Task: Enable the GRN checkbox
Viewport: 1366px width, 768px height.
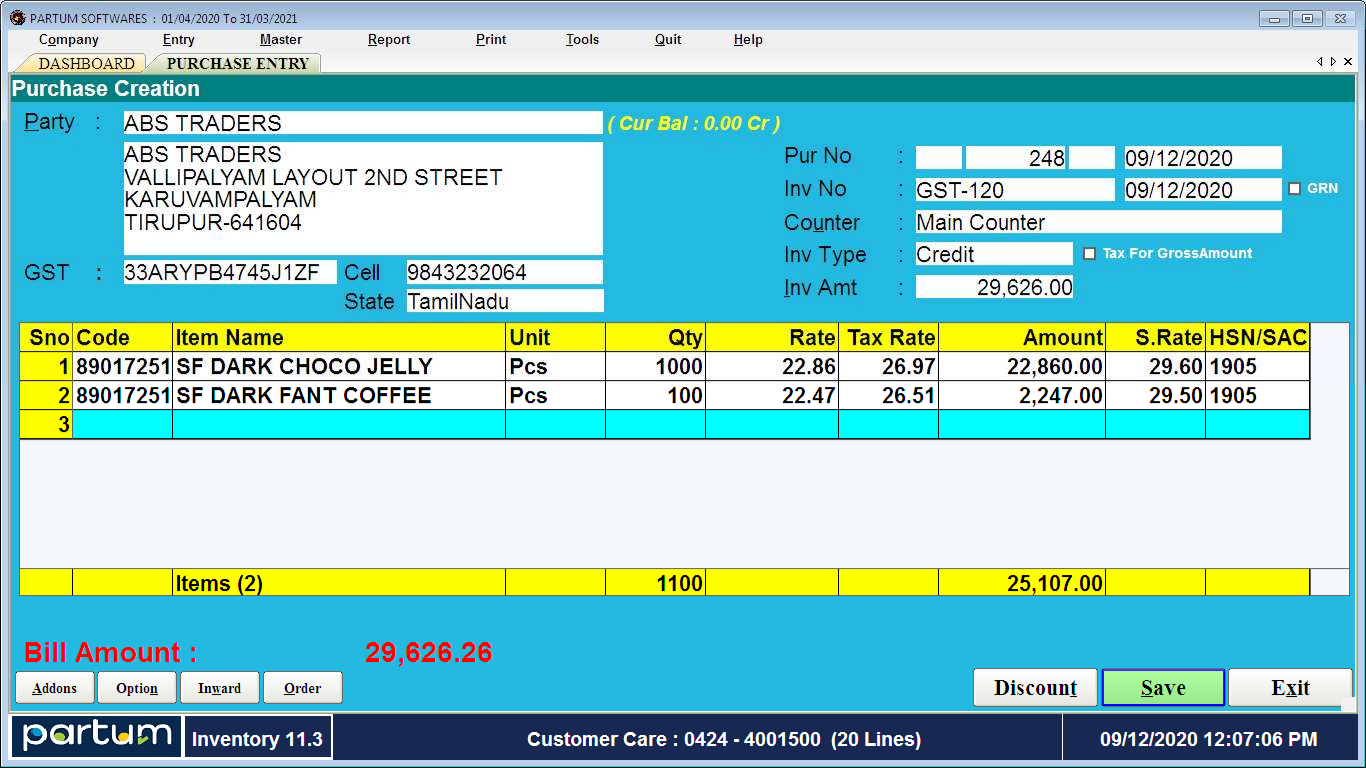Action: 1293,187
